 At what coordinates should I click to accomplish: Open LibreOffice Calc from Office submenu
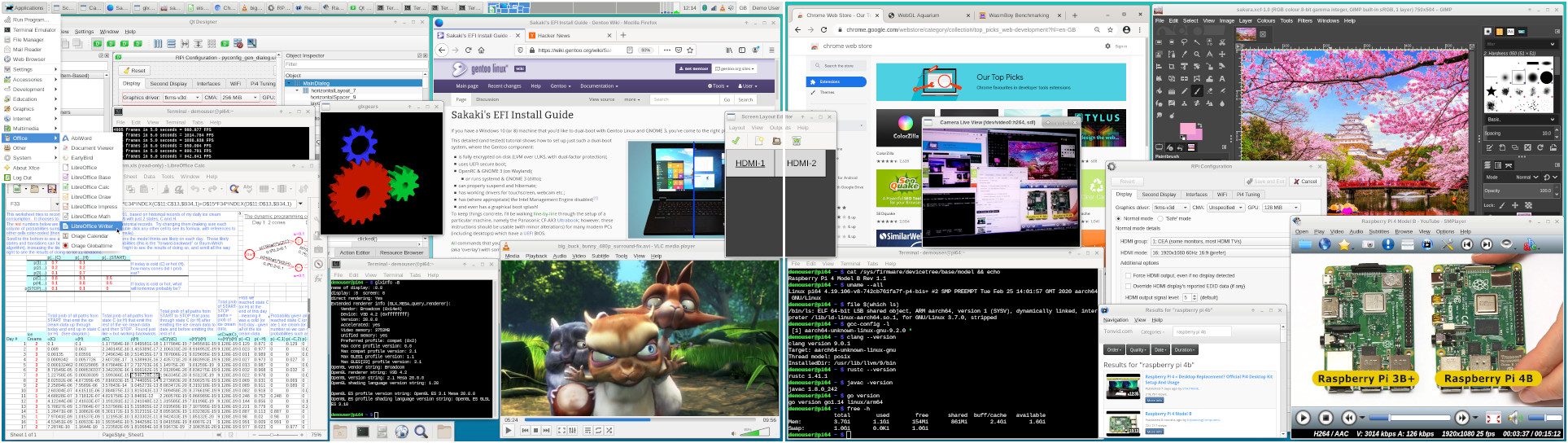92,187
